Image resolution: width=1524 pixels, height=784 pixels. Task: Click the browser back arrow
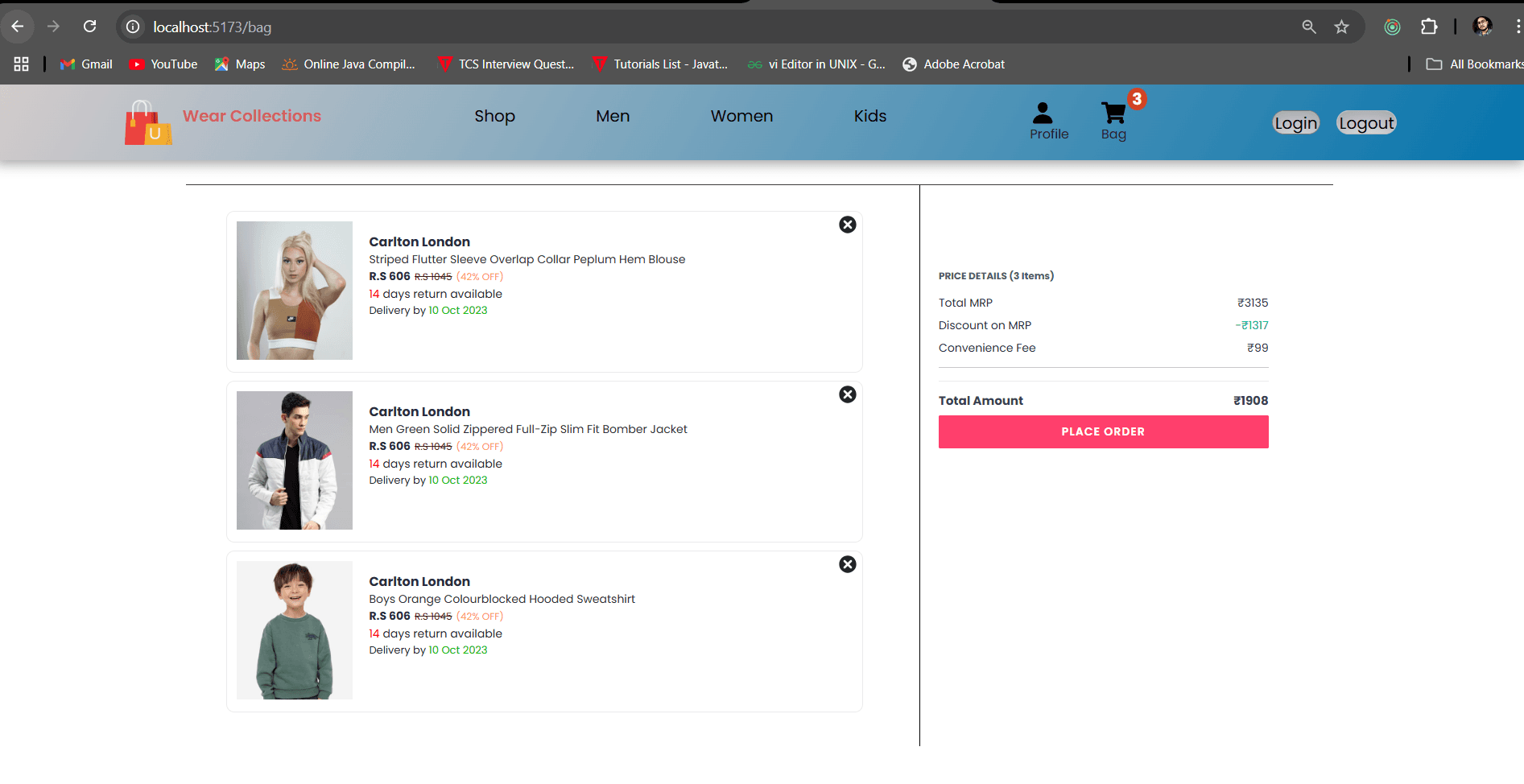[x=18, y=27]
